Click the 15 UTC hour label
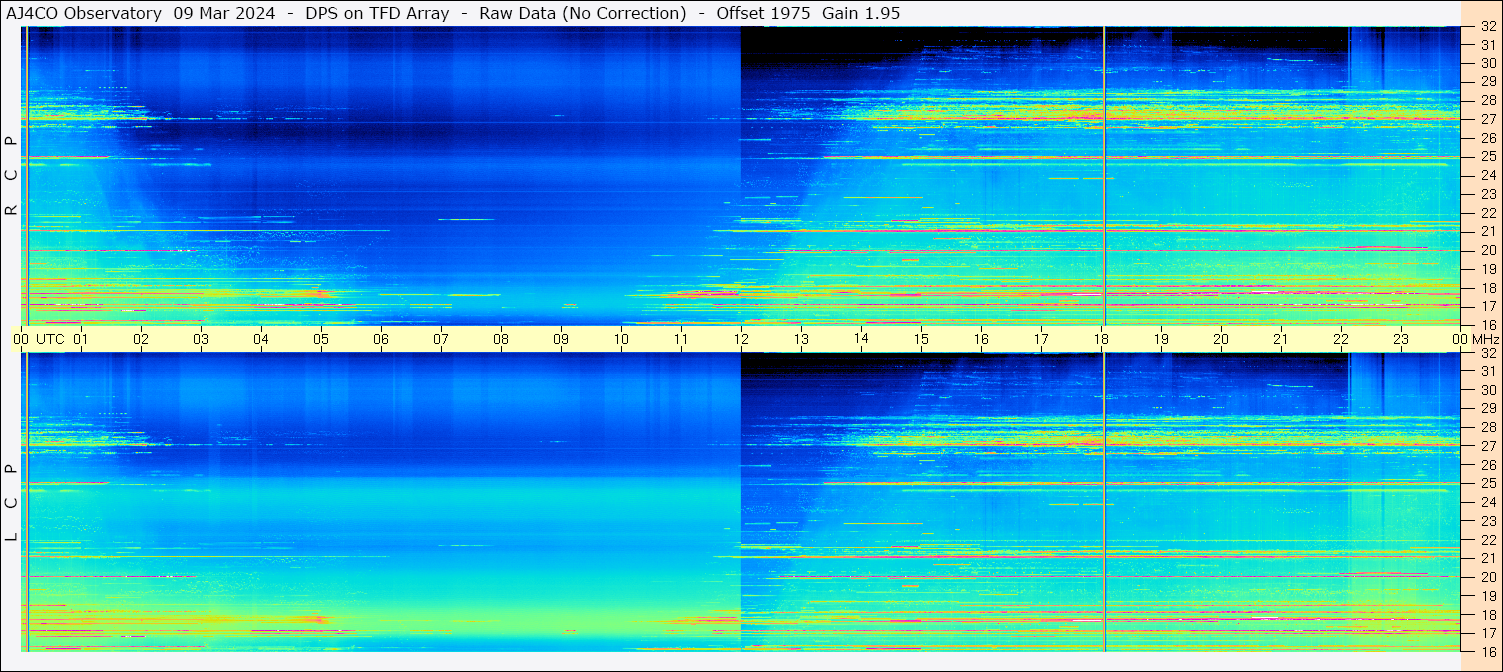Viewport: 1503px width, 672px height. [x=921, y=339]
